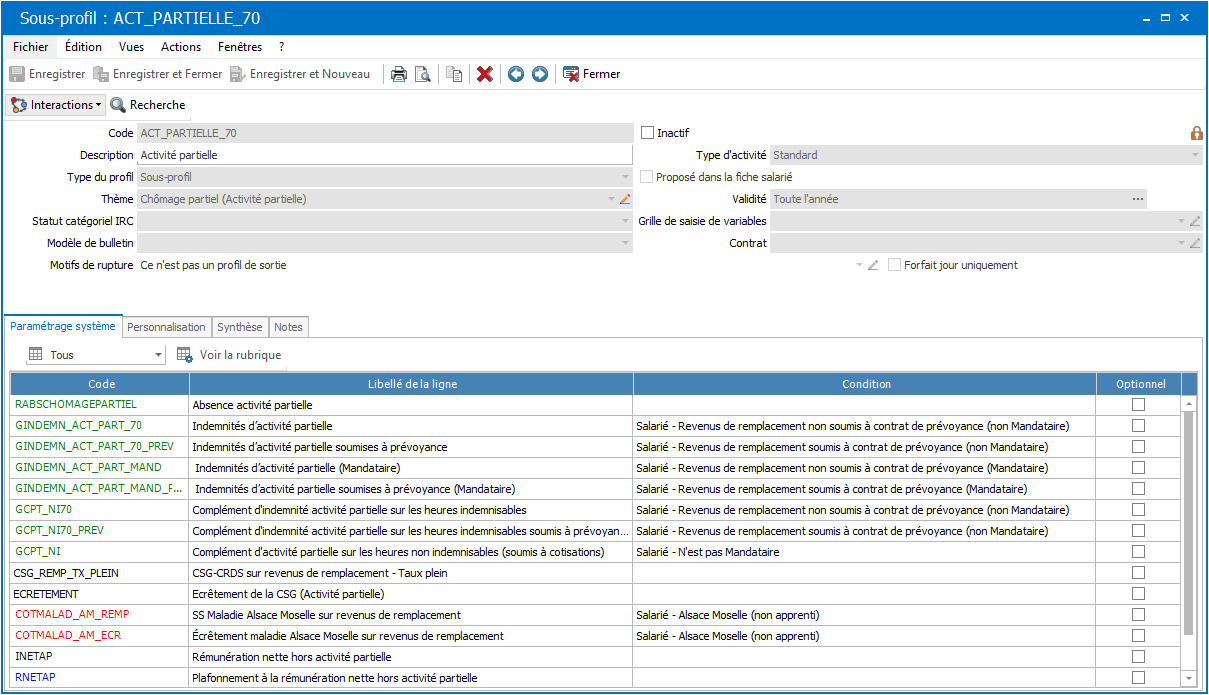The height and width of the screenshot is (695, 1209).
Task: Click the table scrollbar up arrow
Action: coord(1189,404)
